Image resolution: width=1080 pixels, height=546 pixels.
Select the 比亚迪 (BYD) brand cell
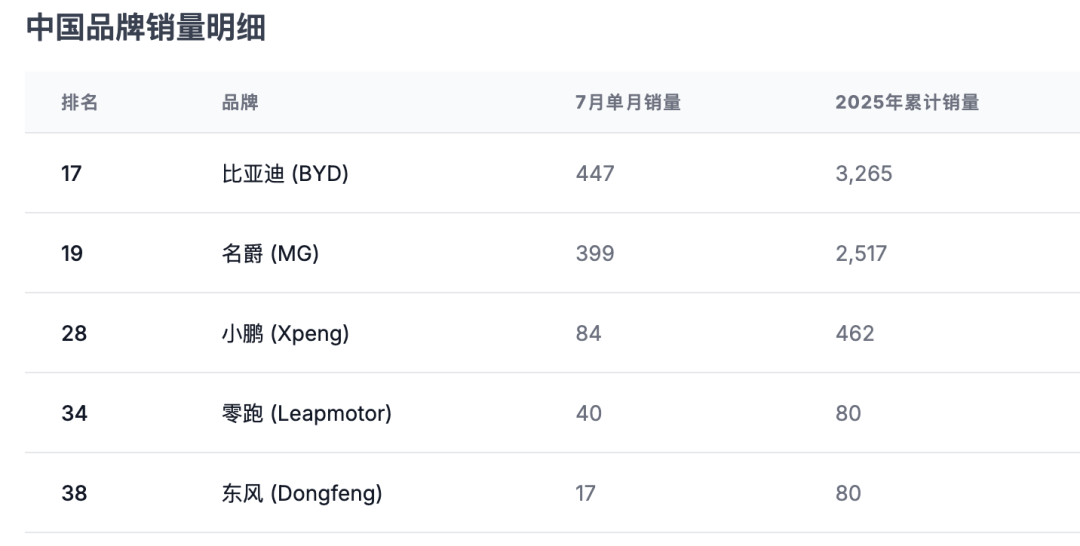tap(285, 174)
